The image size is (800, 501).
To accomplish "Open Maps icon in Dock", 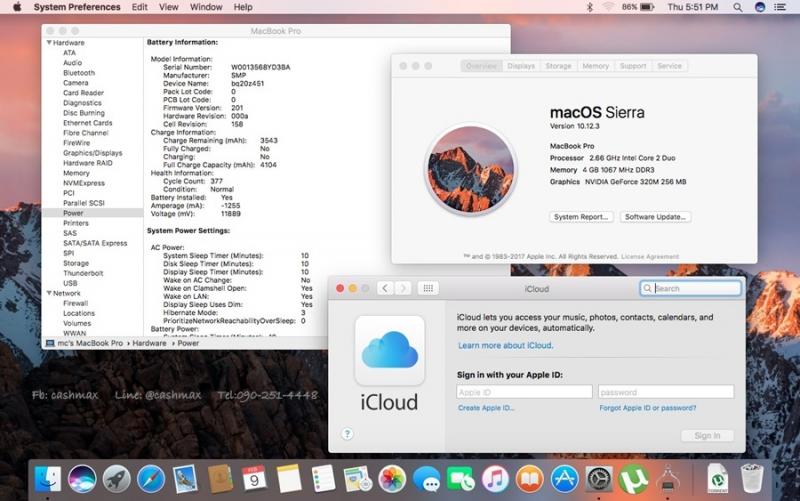I will pyautogui.click(x=358, y=479).
